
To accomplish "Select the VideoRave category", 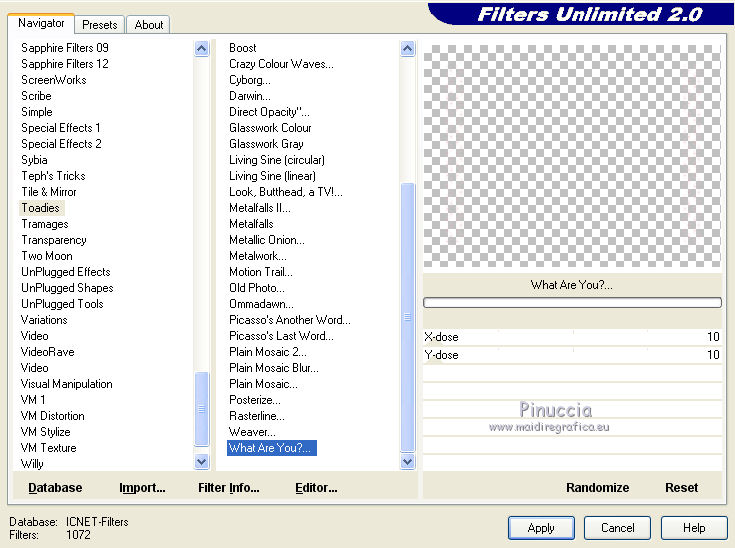I will 47,352.
